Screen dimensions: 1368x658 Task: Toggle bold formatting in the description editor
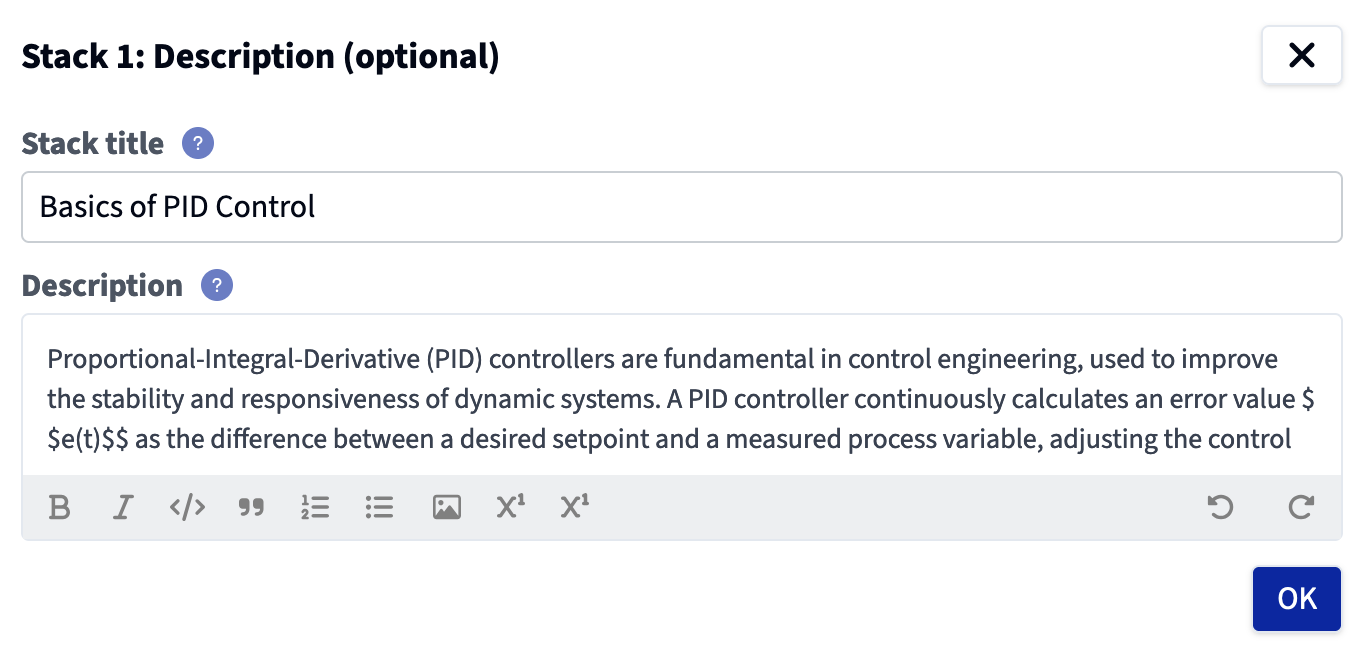point(59,508)
